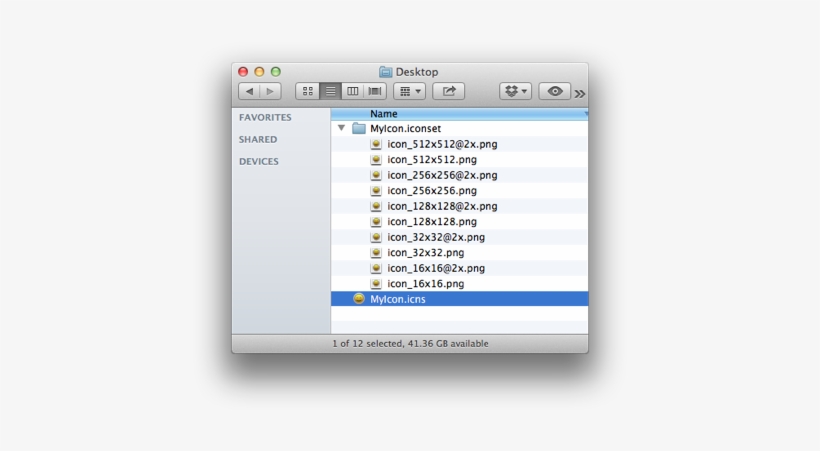Open the Arrange items dropdown
Viewport: 820px width, 451px height.
[409, 91]
